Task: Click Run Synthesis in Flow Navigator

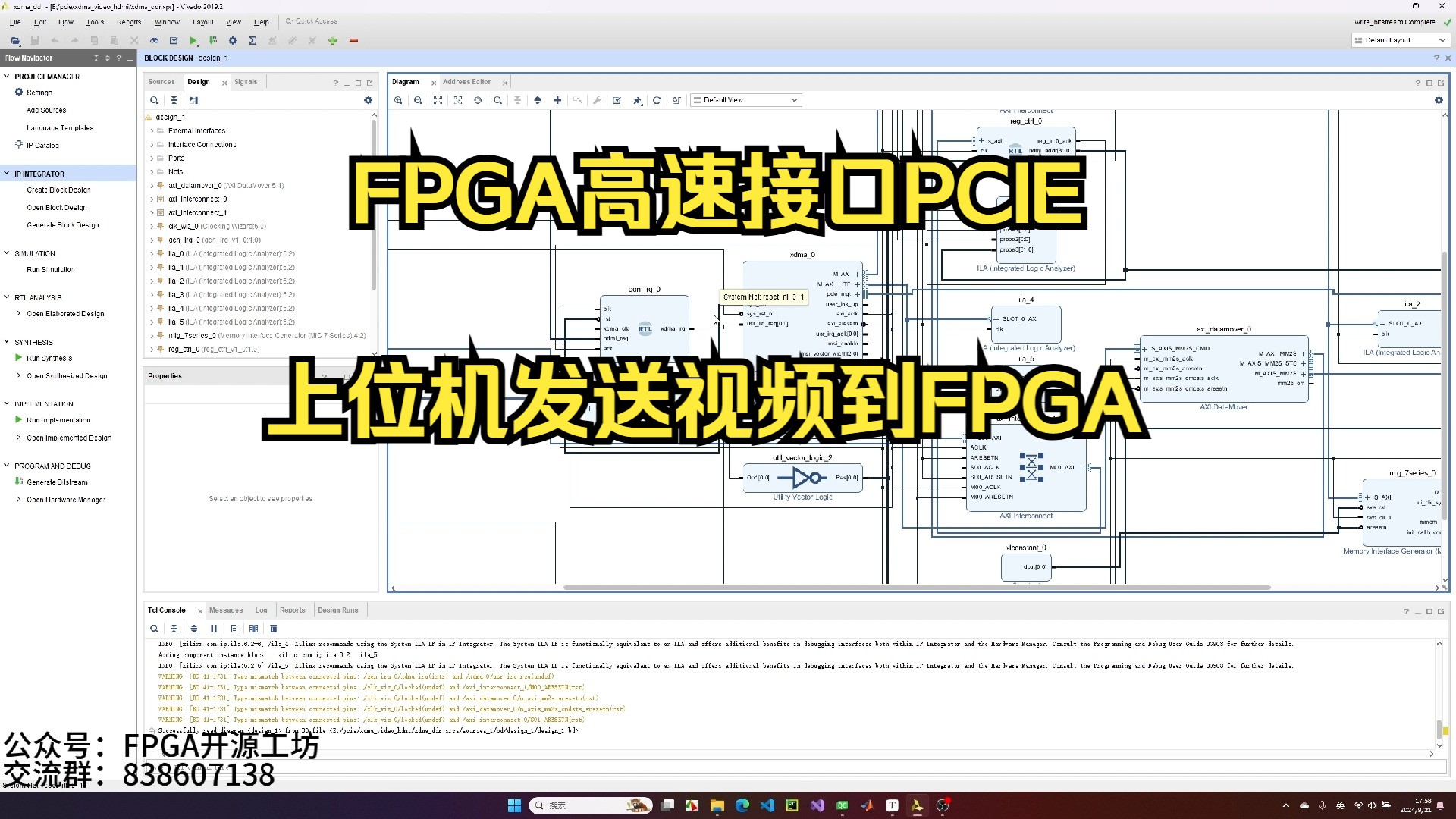Action: click(49, 359)
